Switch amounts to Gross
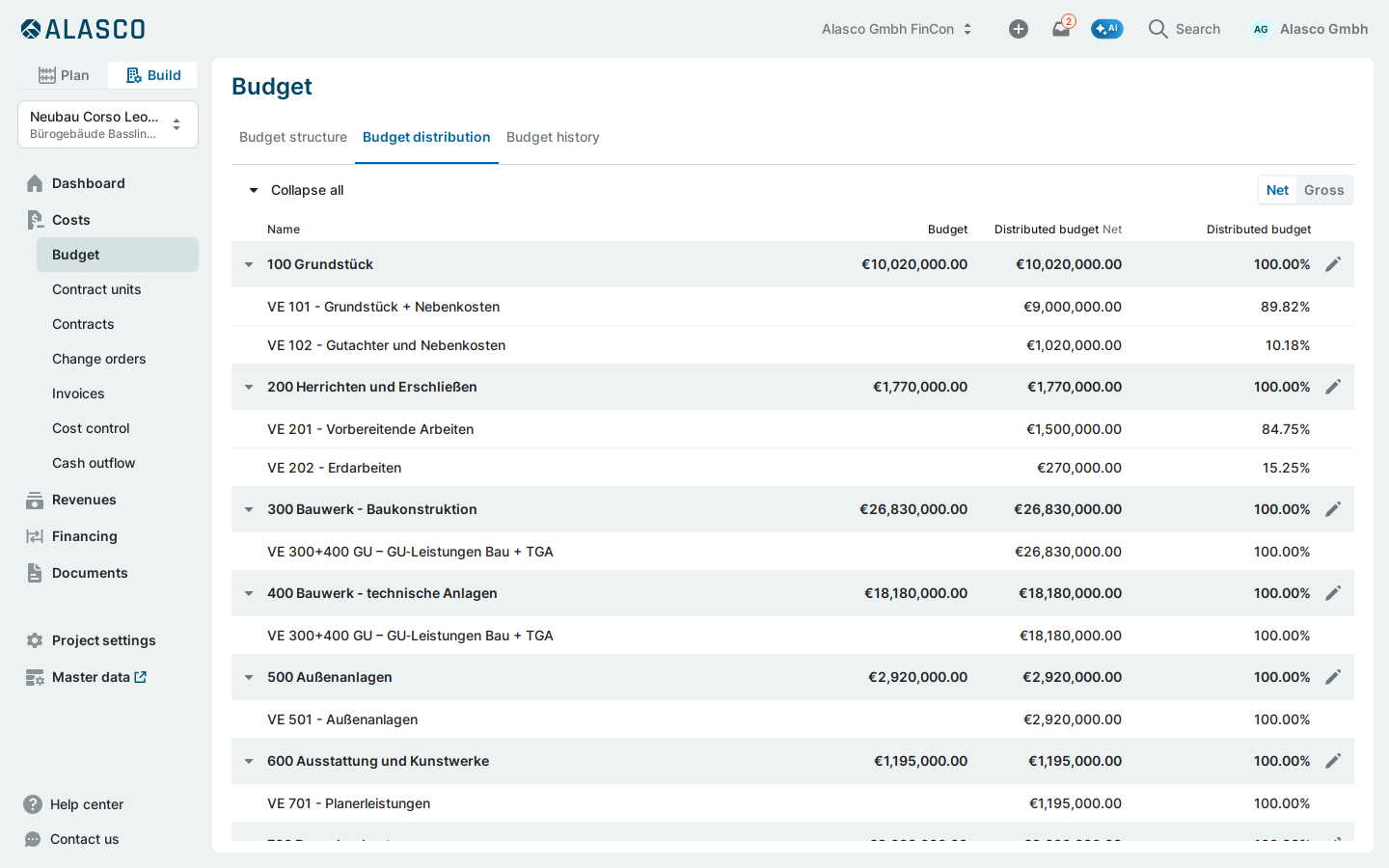The height and width of the screenshot is (868, 1389). point(1324,190)
